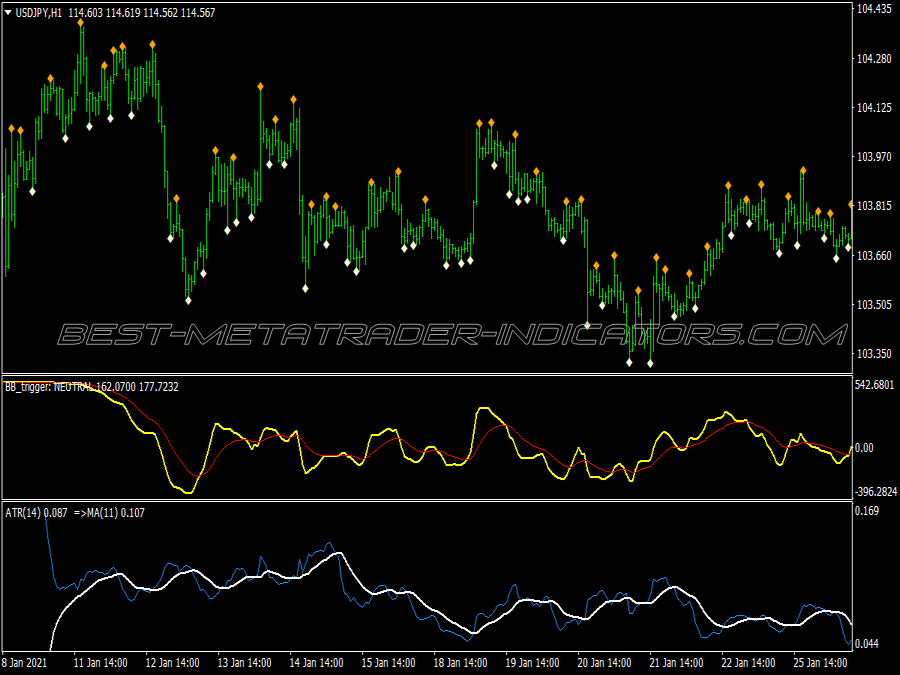Click the 25 Jan 14:00 time label
Image resolution: width=900 pixels, height=675 pixels.
point(820,663)
